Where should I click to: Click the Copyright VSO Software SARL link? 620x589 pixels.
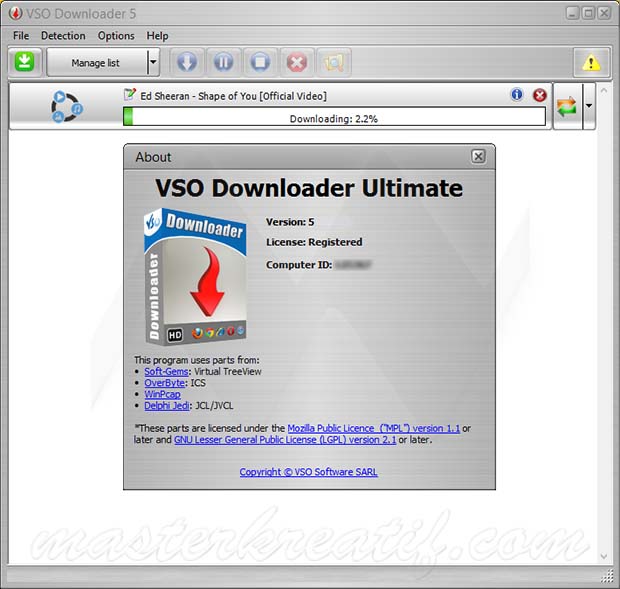[308, 472]
